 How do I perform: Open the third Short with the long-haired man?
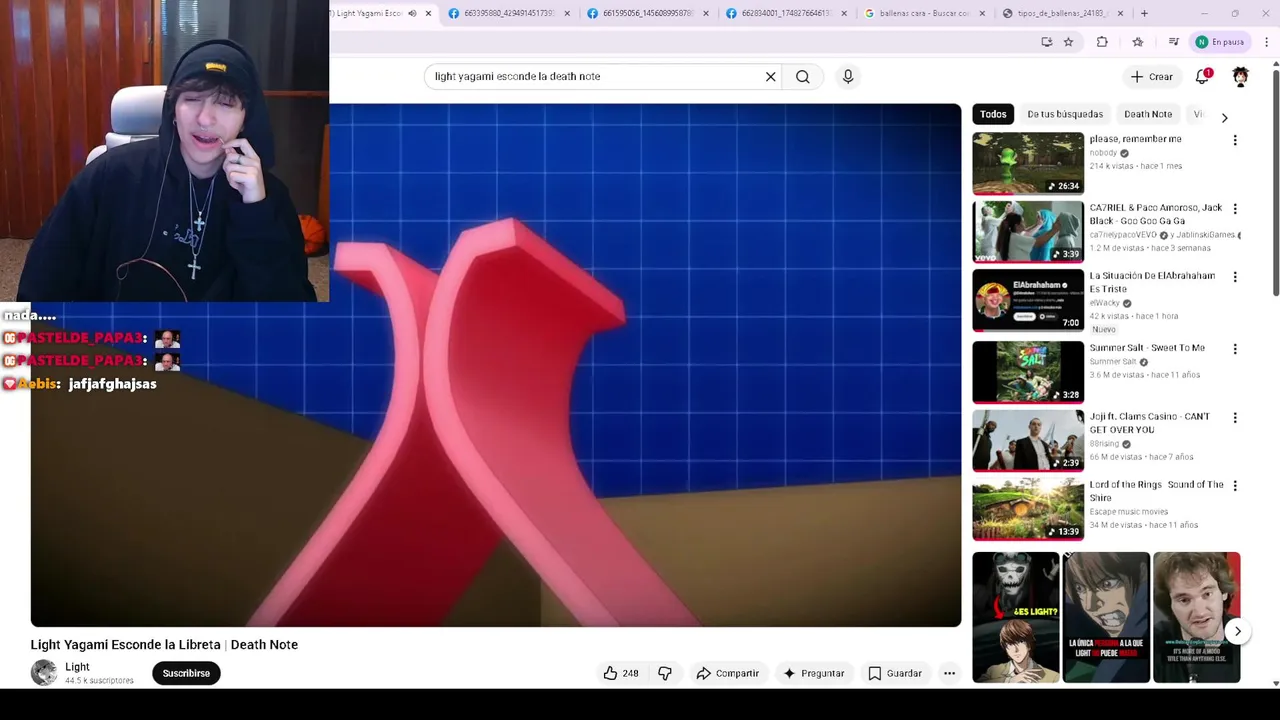1196,617
